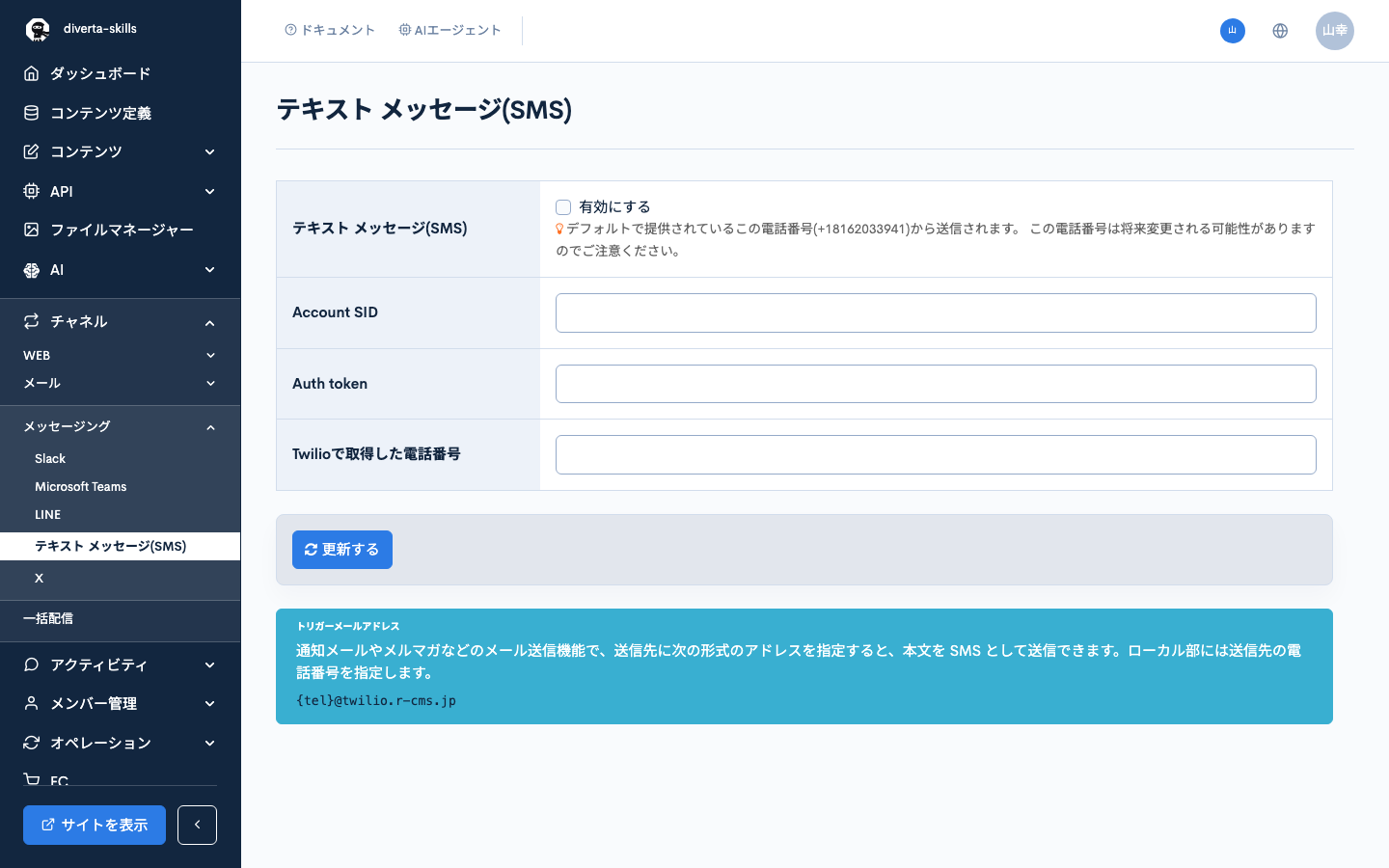This screenshot has width=1389, height=868.
Task: Collapse sidebar with the chevron button
Action: click(197, 825)
